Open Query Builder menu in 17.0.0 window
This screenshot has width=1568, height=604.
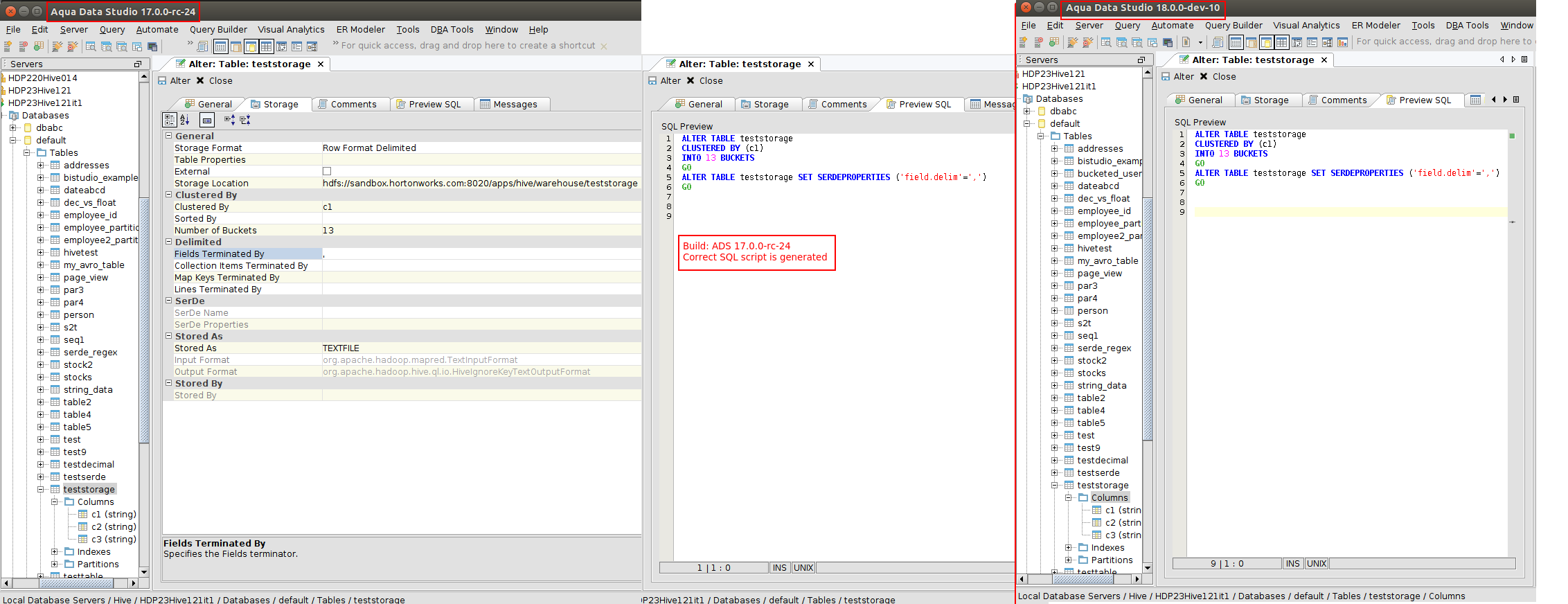point(218,29)
